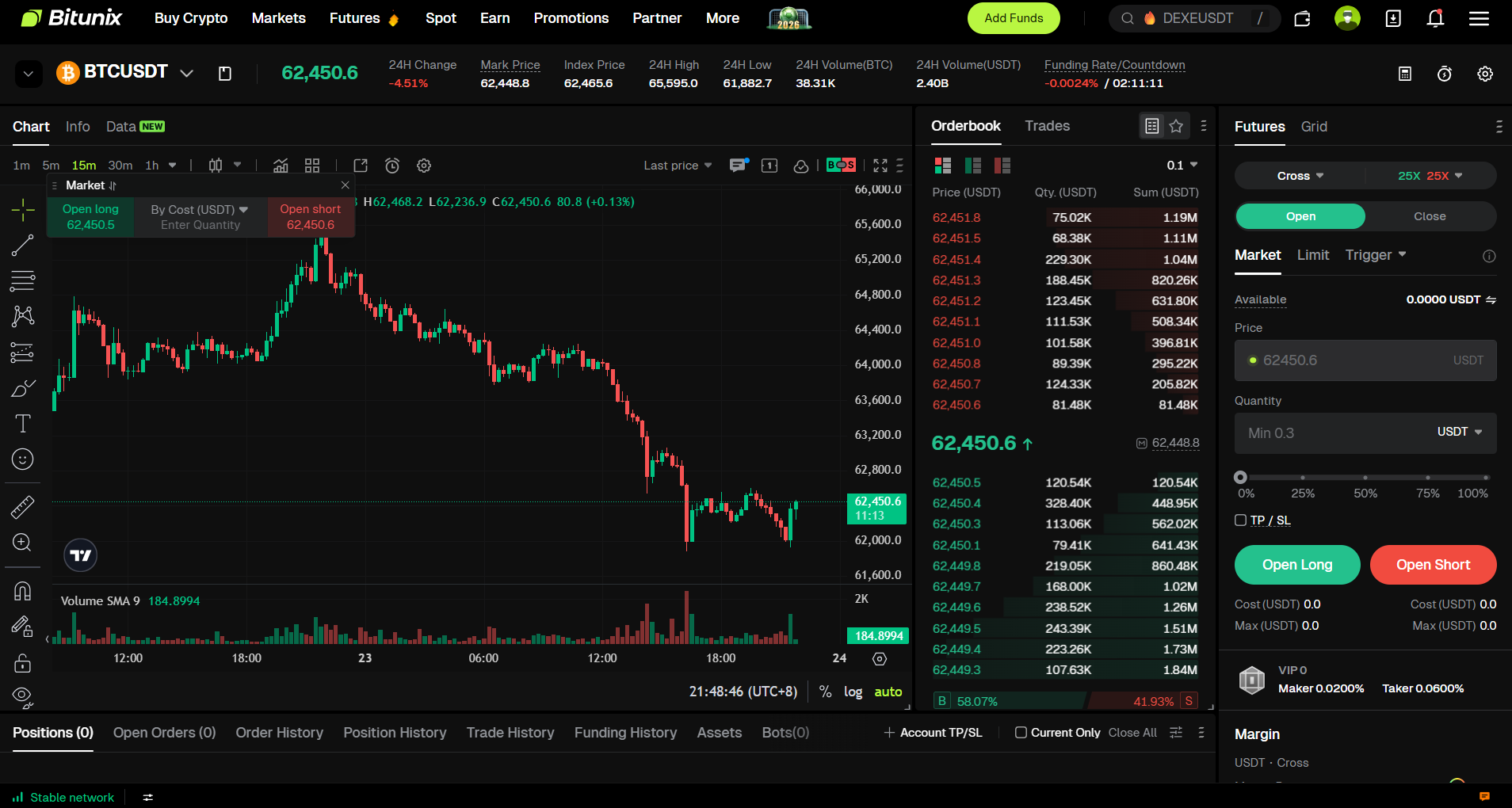The image size is (1512, 808).
Task: Select the brush drawing tool
Action: tap(23, 388)
